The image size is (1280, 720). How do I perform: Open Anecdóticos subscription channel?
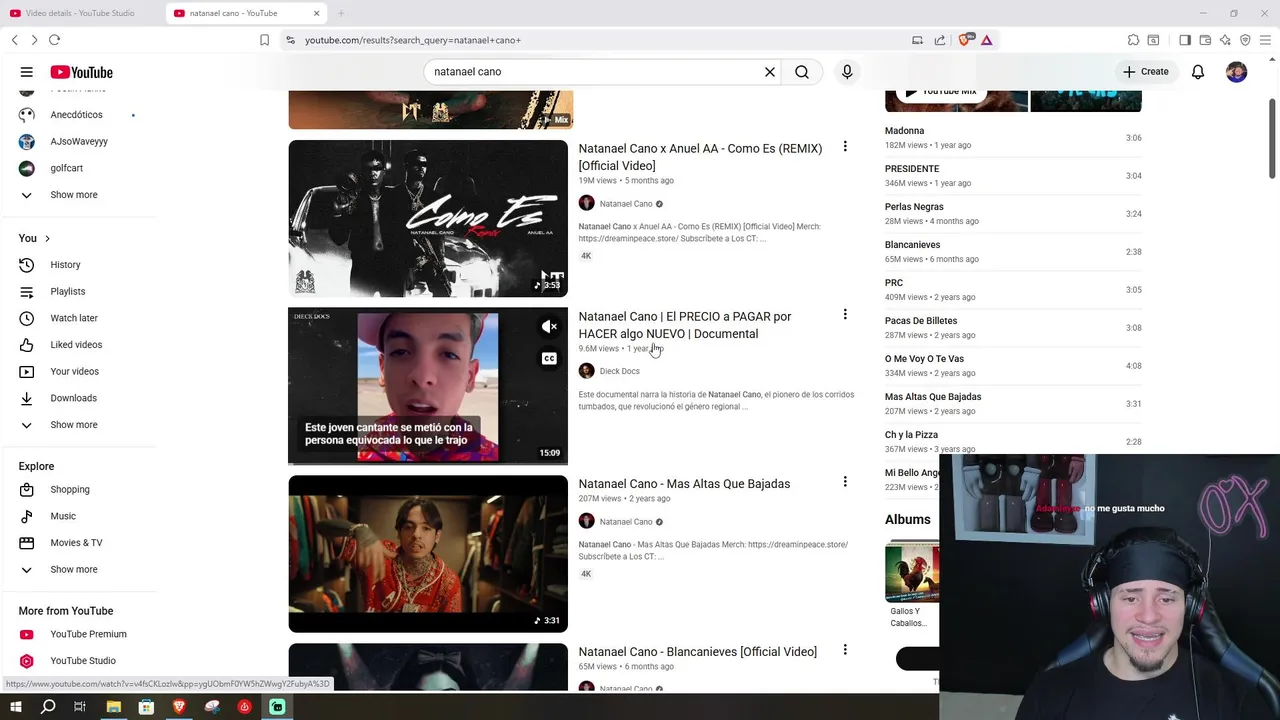(78, 115)
